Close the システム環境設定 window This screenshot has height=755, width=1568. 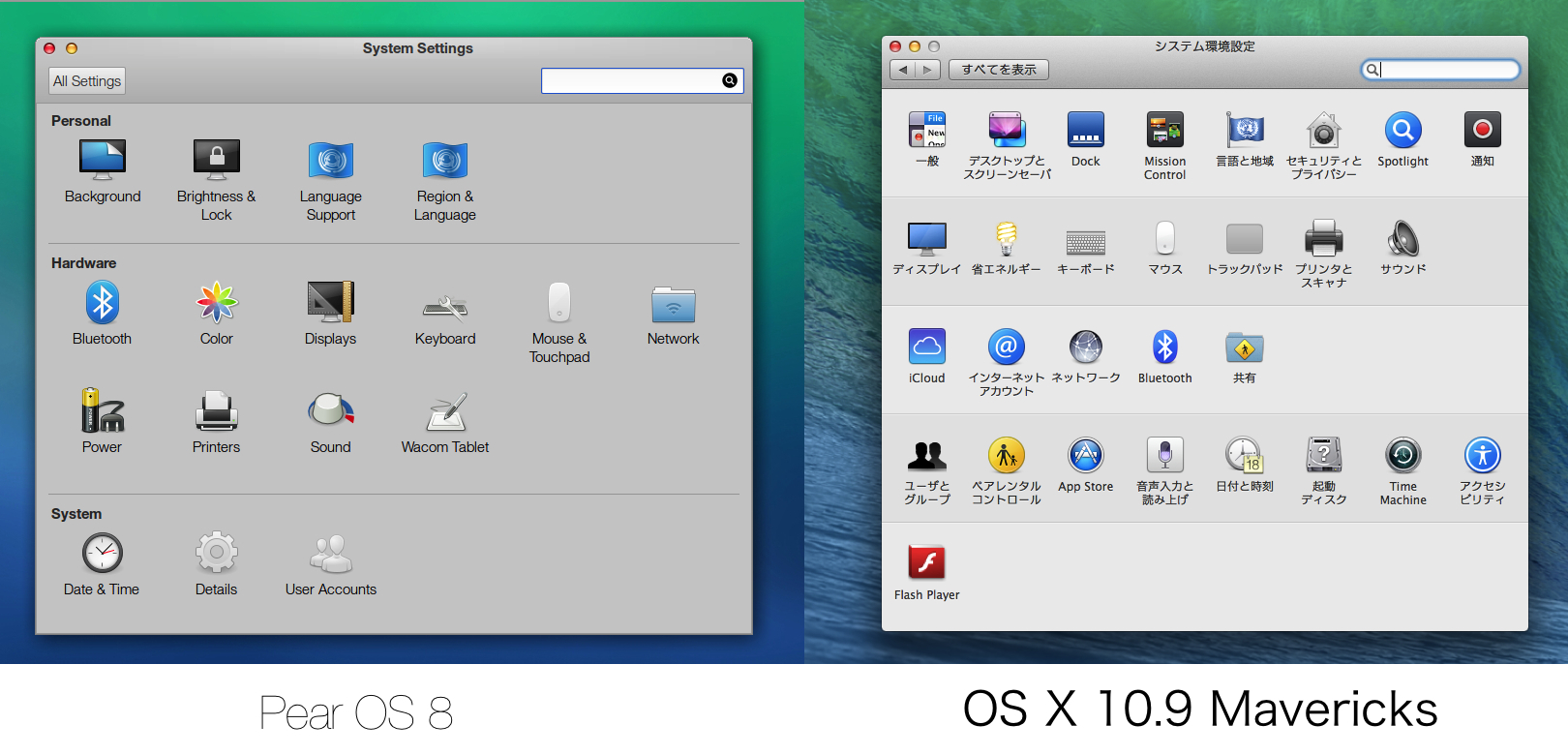[895, 46]
